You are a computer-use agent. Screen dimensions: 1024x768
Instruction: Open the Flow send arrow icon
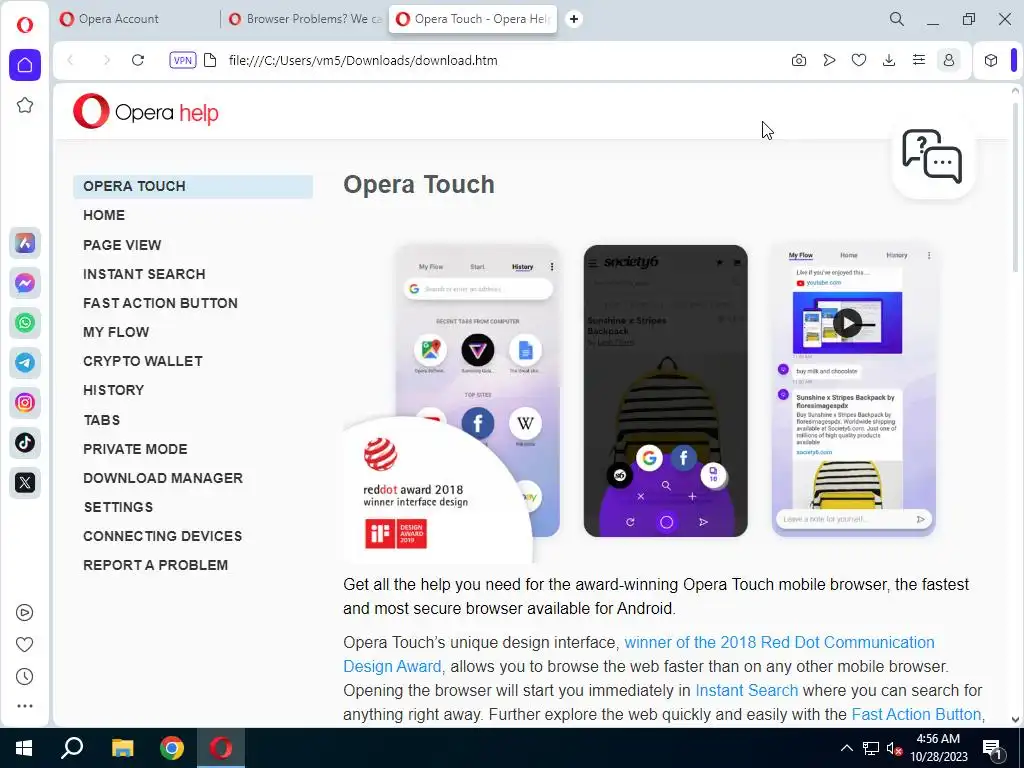coord(829,60)
